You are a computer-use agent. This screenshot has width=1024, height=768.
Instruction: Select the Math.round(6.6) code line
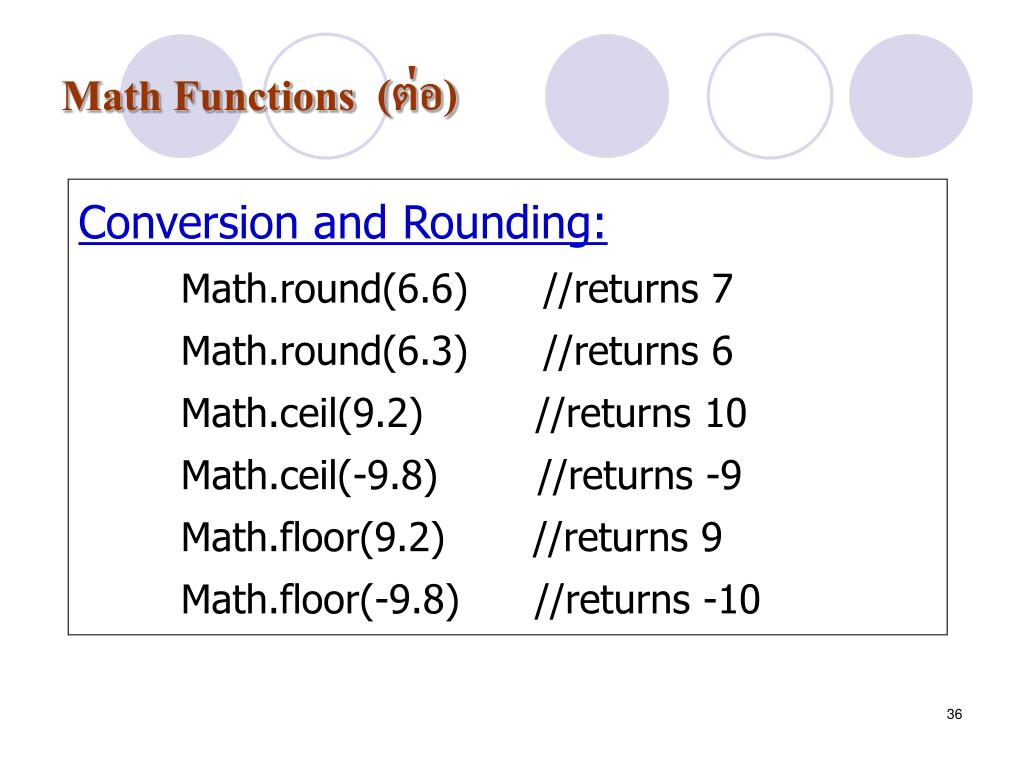coord(325,289)
